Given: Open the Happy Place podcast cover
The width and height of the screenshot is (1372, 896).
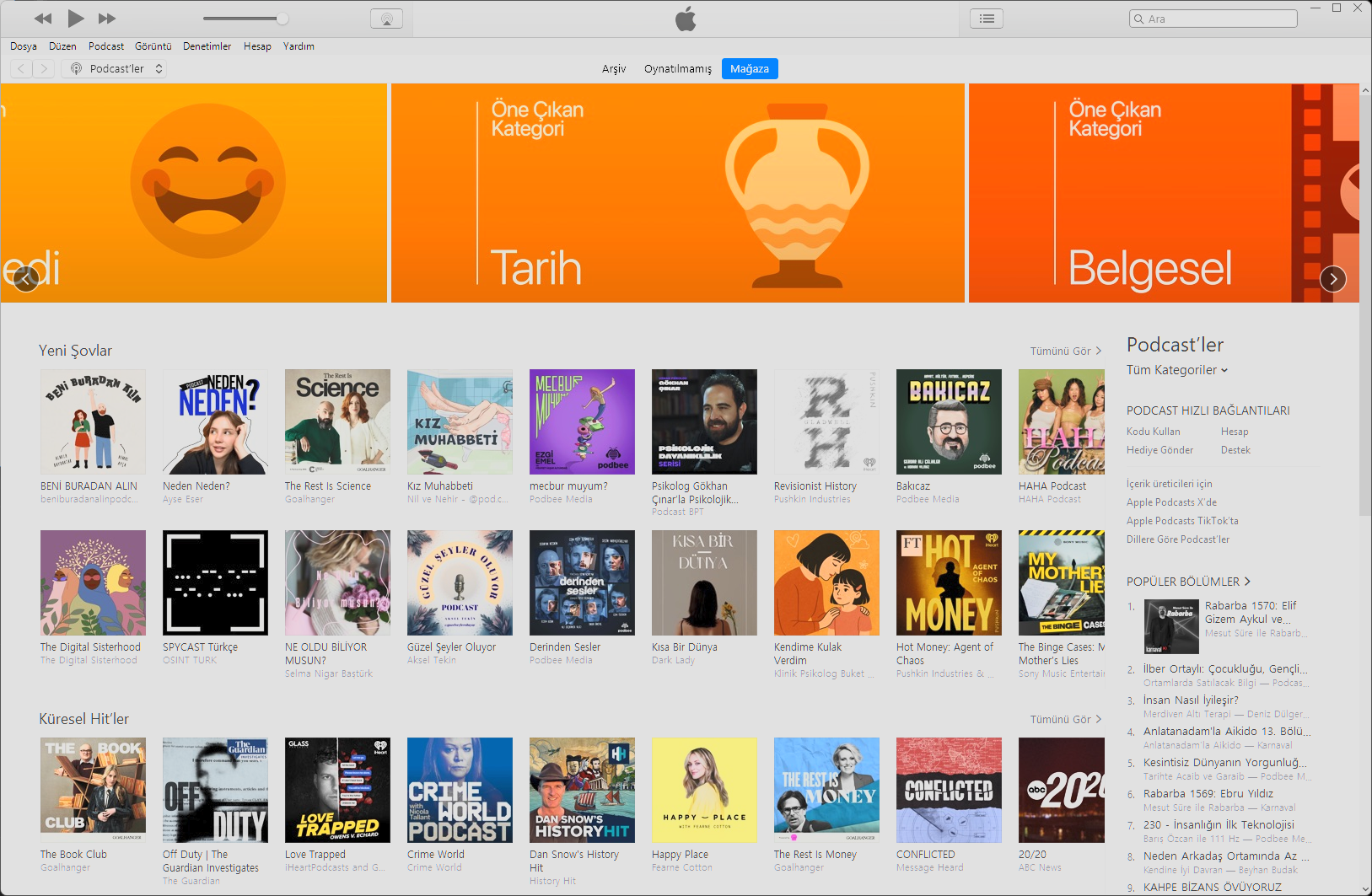Looking at the screenshot, I should click(x=704, y=790).
